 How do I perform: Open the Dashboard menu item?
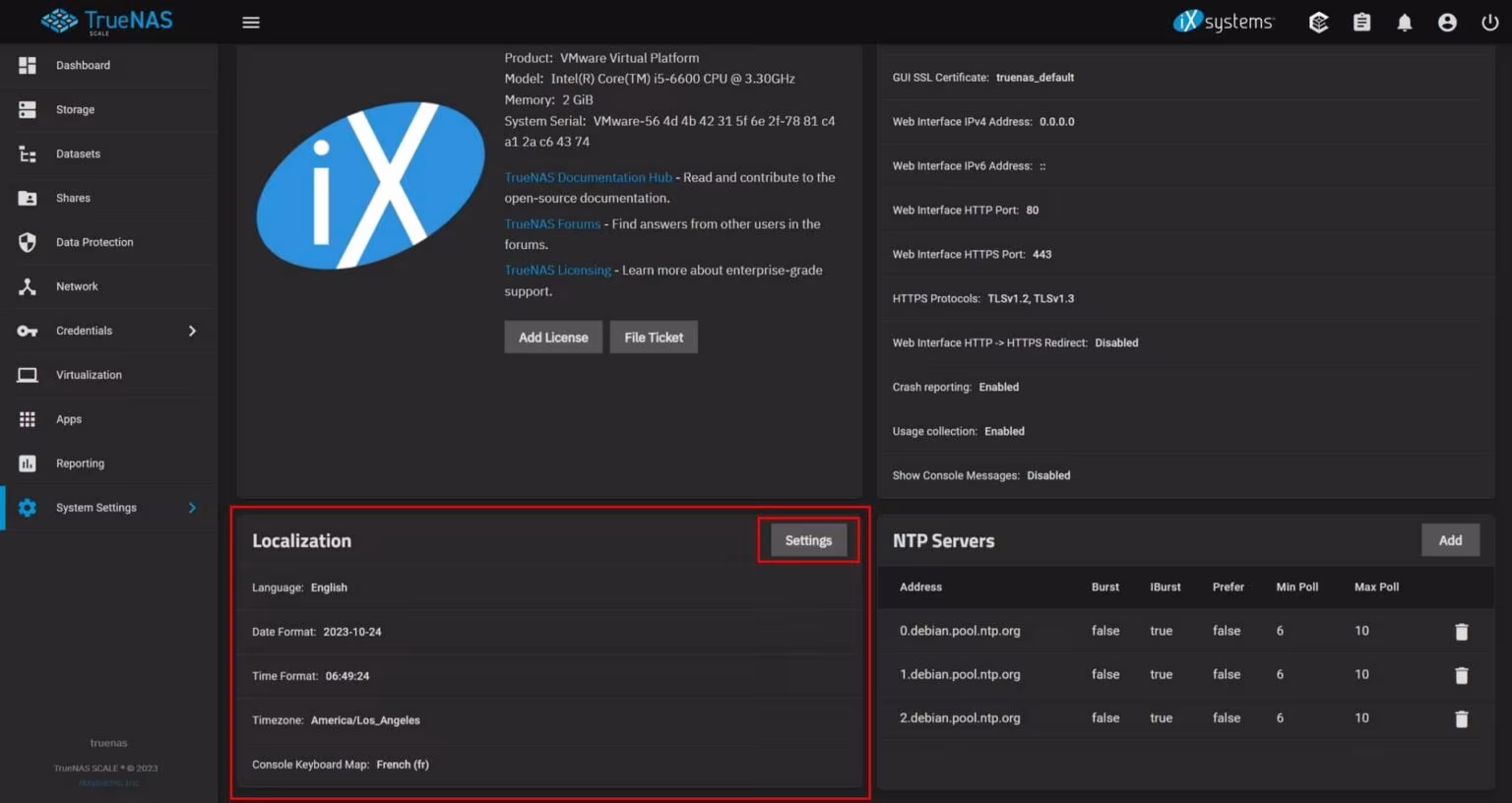pos(108,65)
